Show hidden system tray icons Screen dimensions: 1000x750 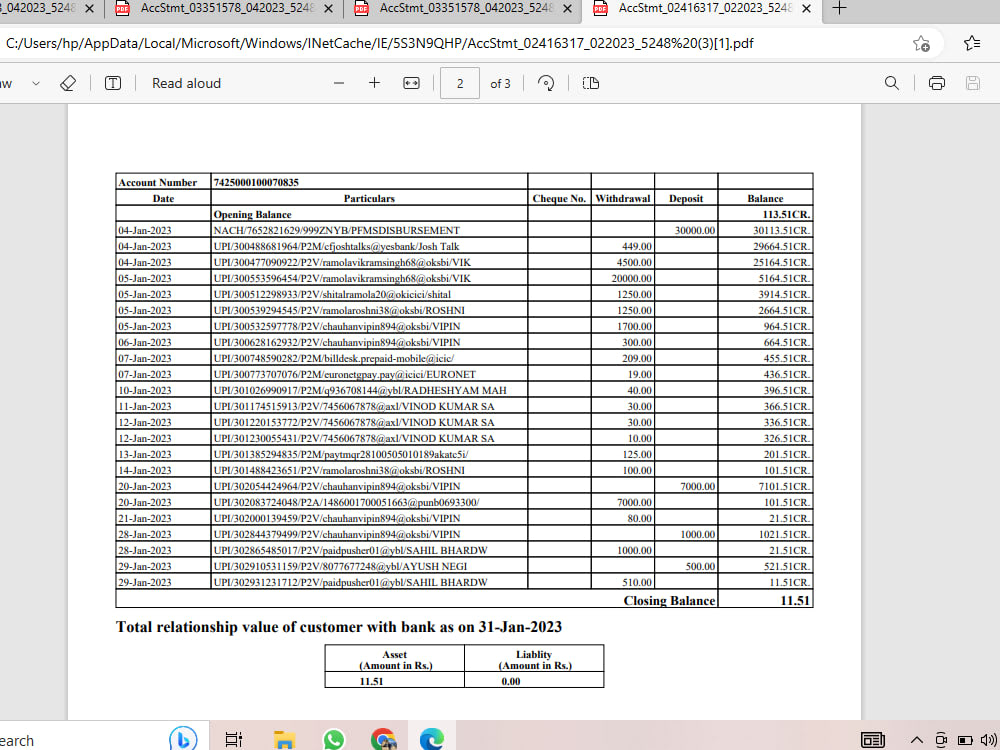(916, 740)
